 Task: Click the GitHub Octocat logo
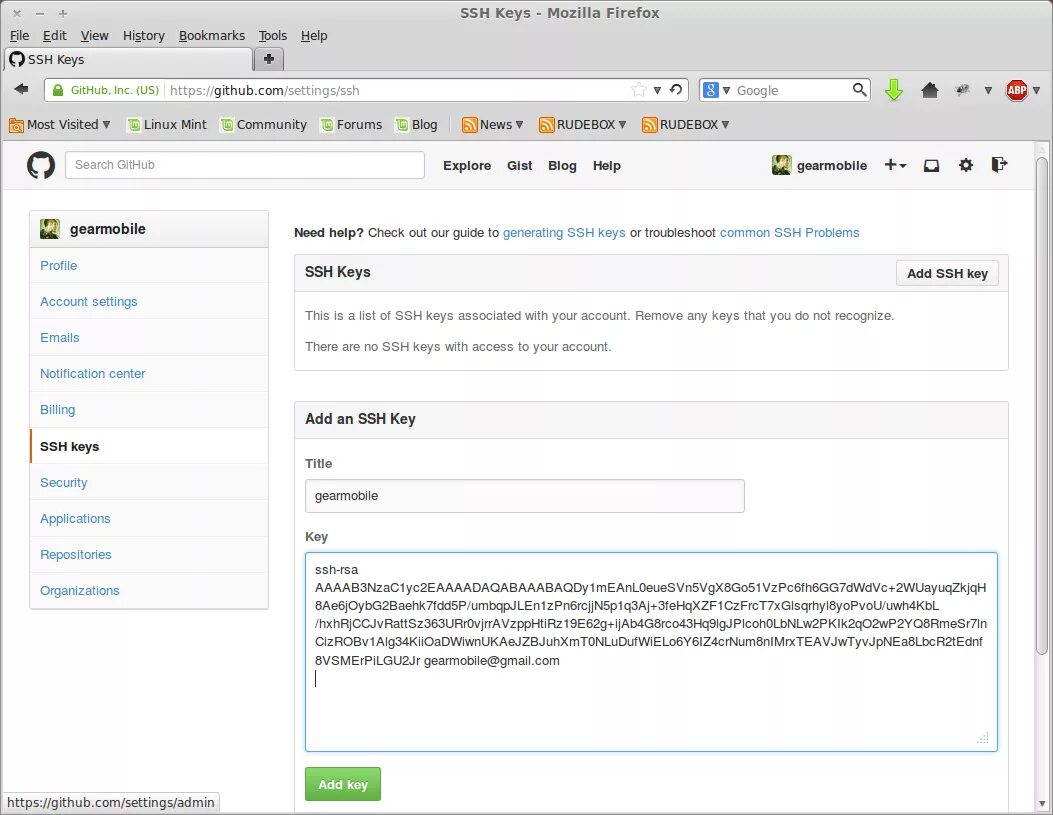click(x=40, y=165)
